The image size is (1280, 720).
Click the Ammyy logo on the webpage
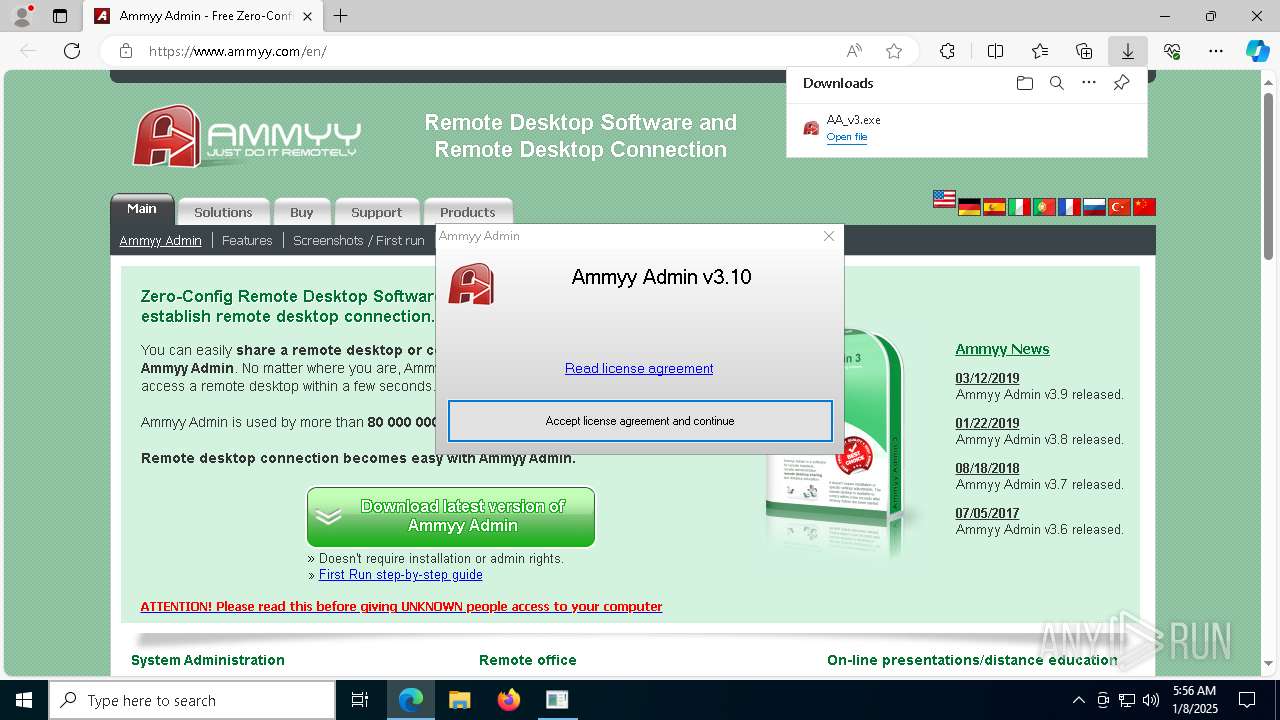pyautogui.click(x=246, y=136)
